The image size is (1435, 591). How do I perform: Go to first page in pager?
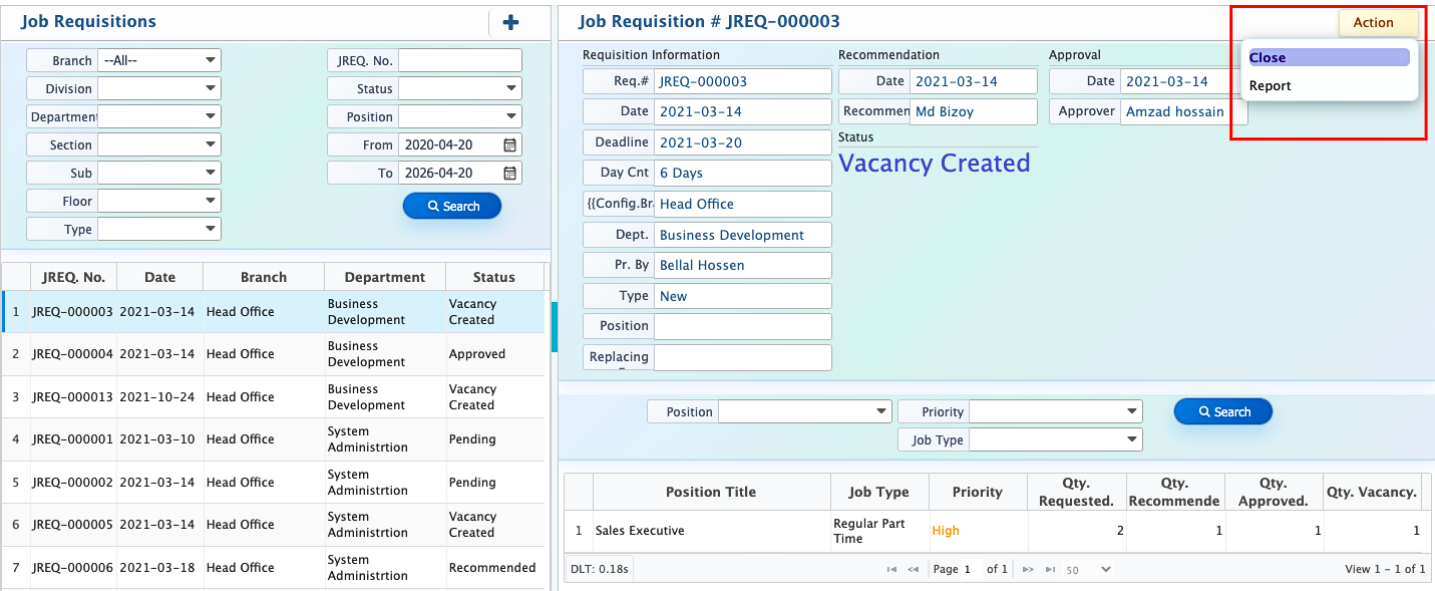coord(891,570)
